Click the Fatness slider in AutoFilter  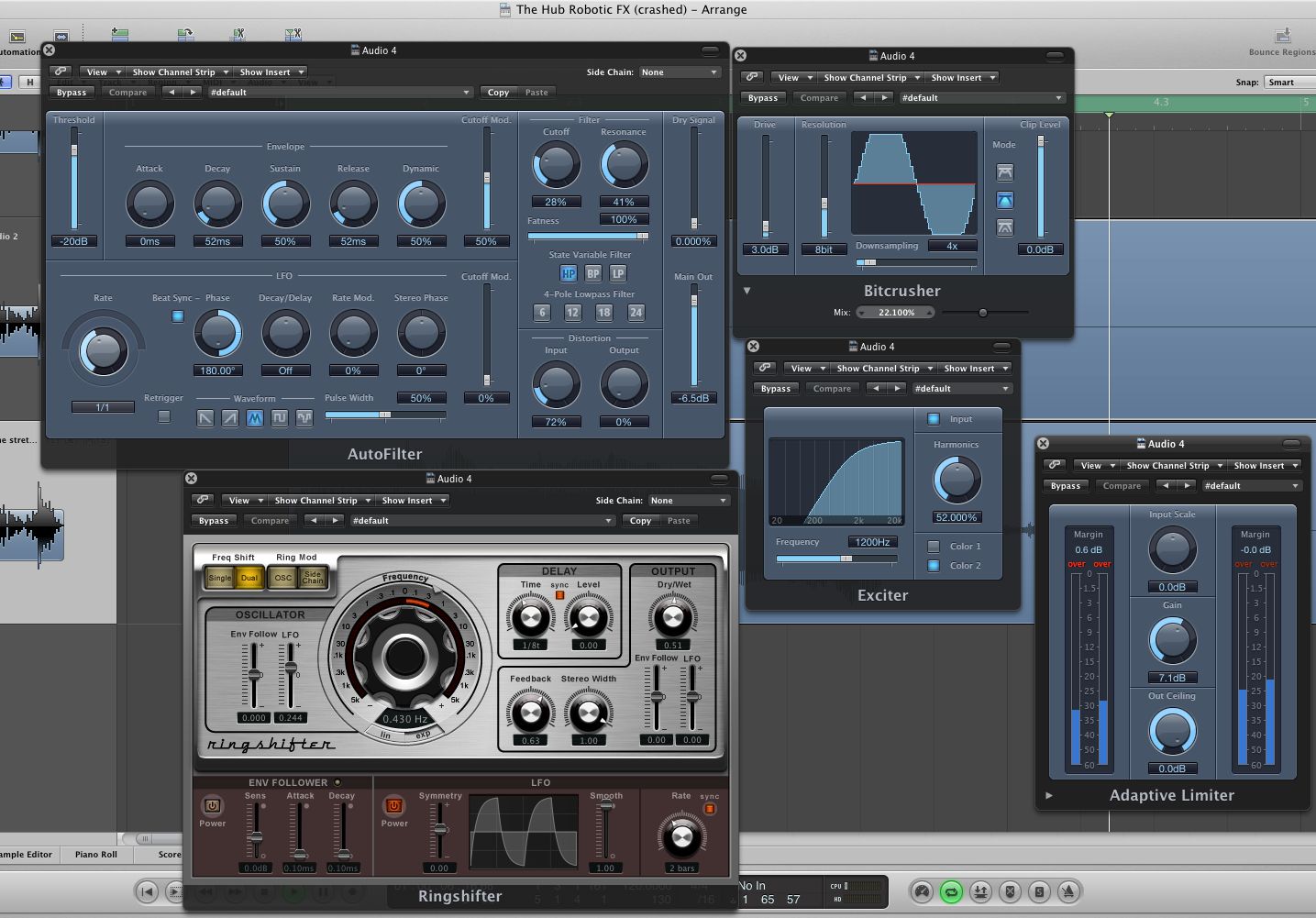pyautogui.click(x=589, y=236)
